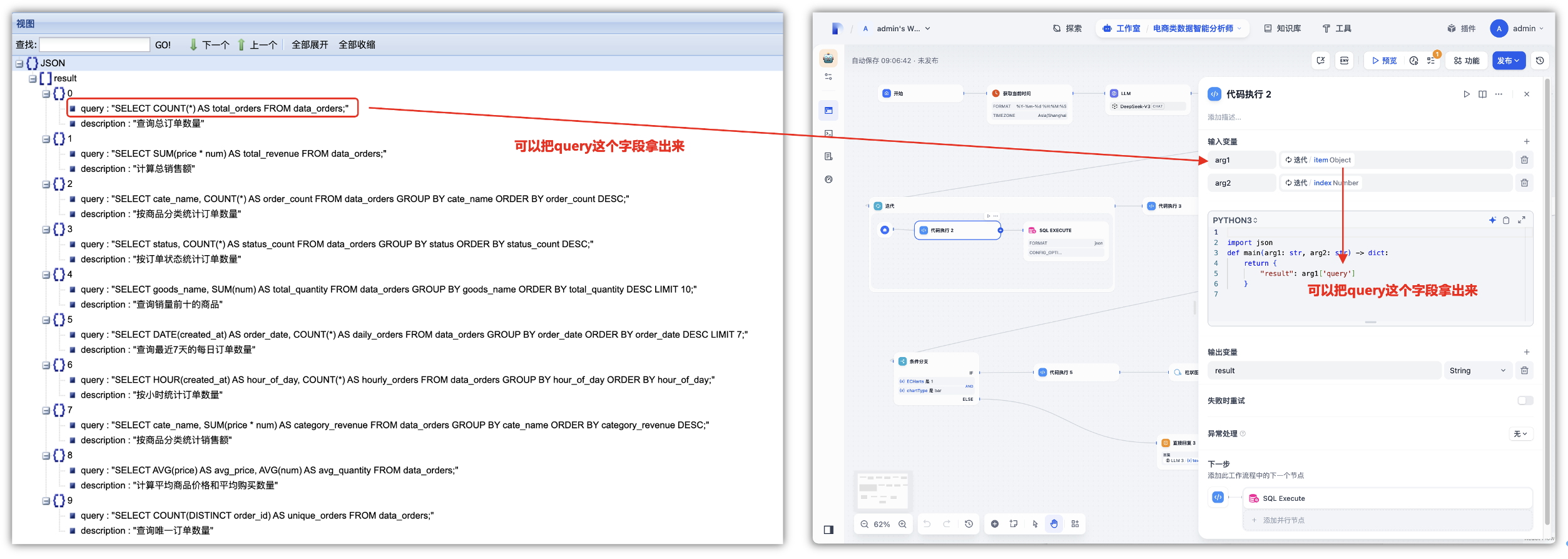Go to the 工具 tab

(x=1336, y=28)
